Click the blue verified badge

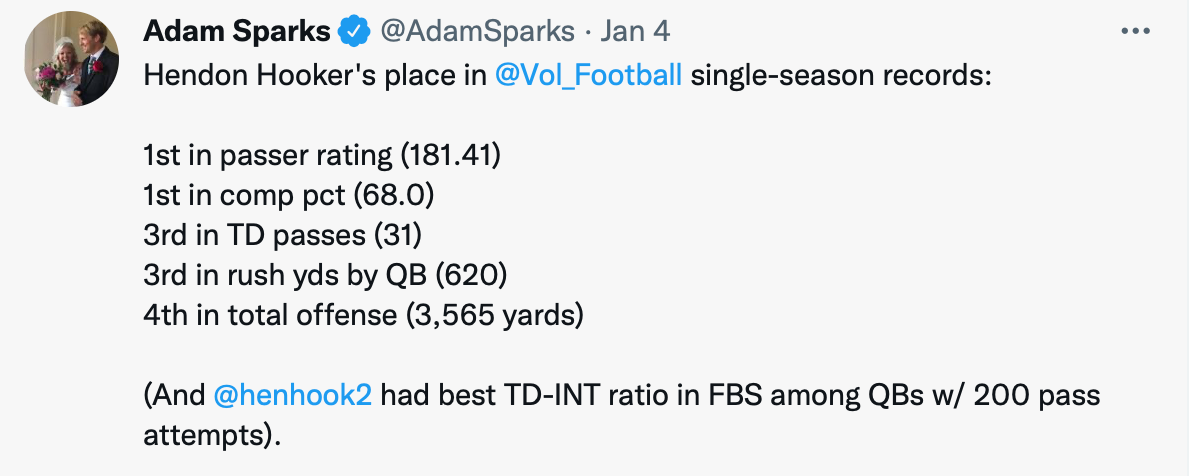pyautogui.click(x=354, y=32)
